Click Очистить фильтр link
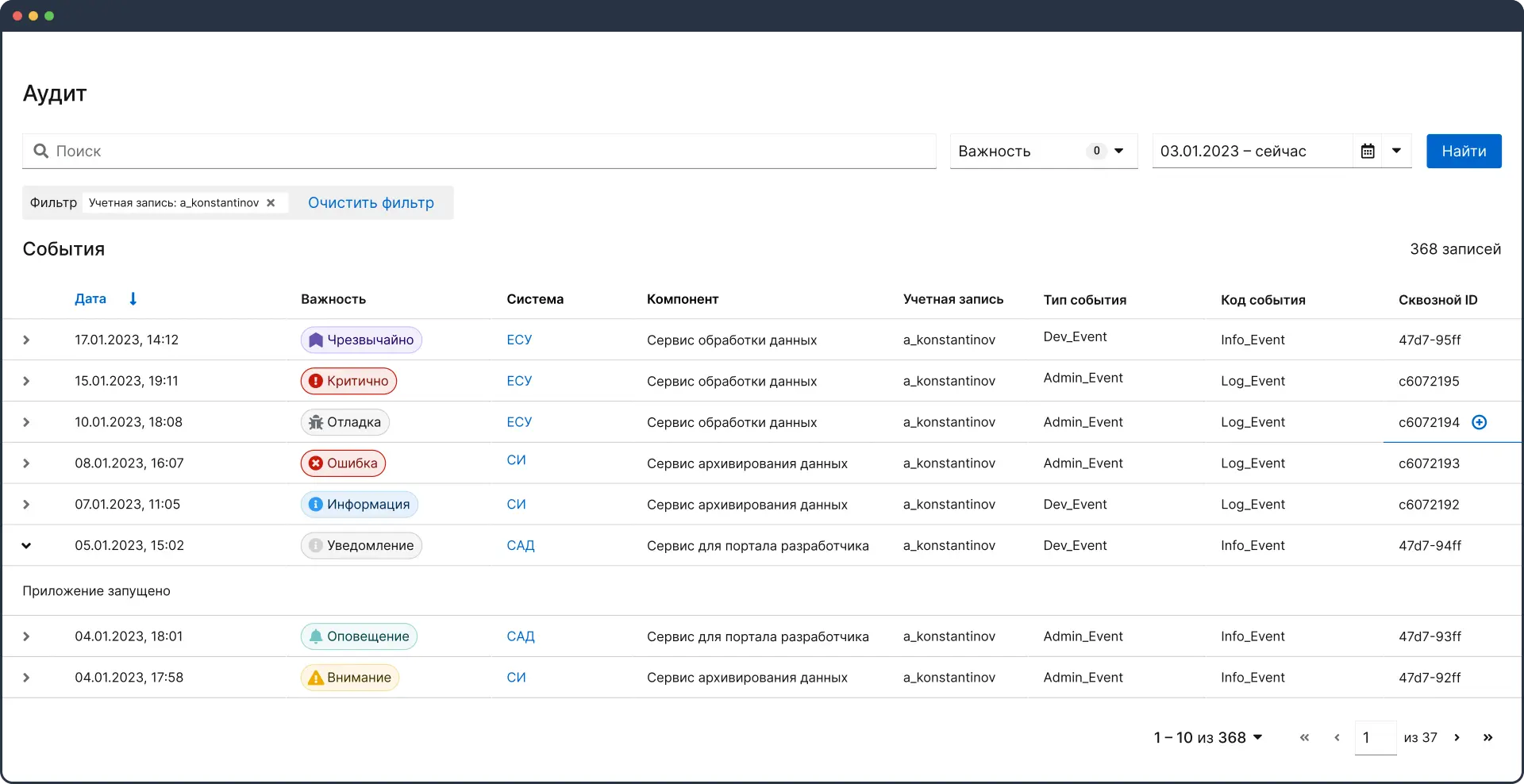 tap(371, 202)
